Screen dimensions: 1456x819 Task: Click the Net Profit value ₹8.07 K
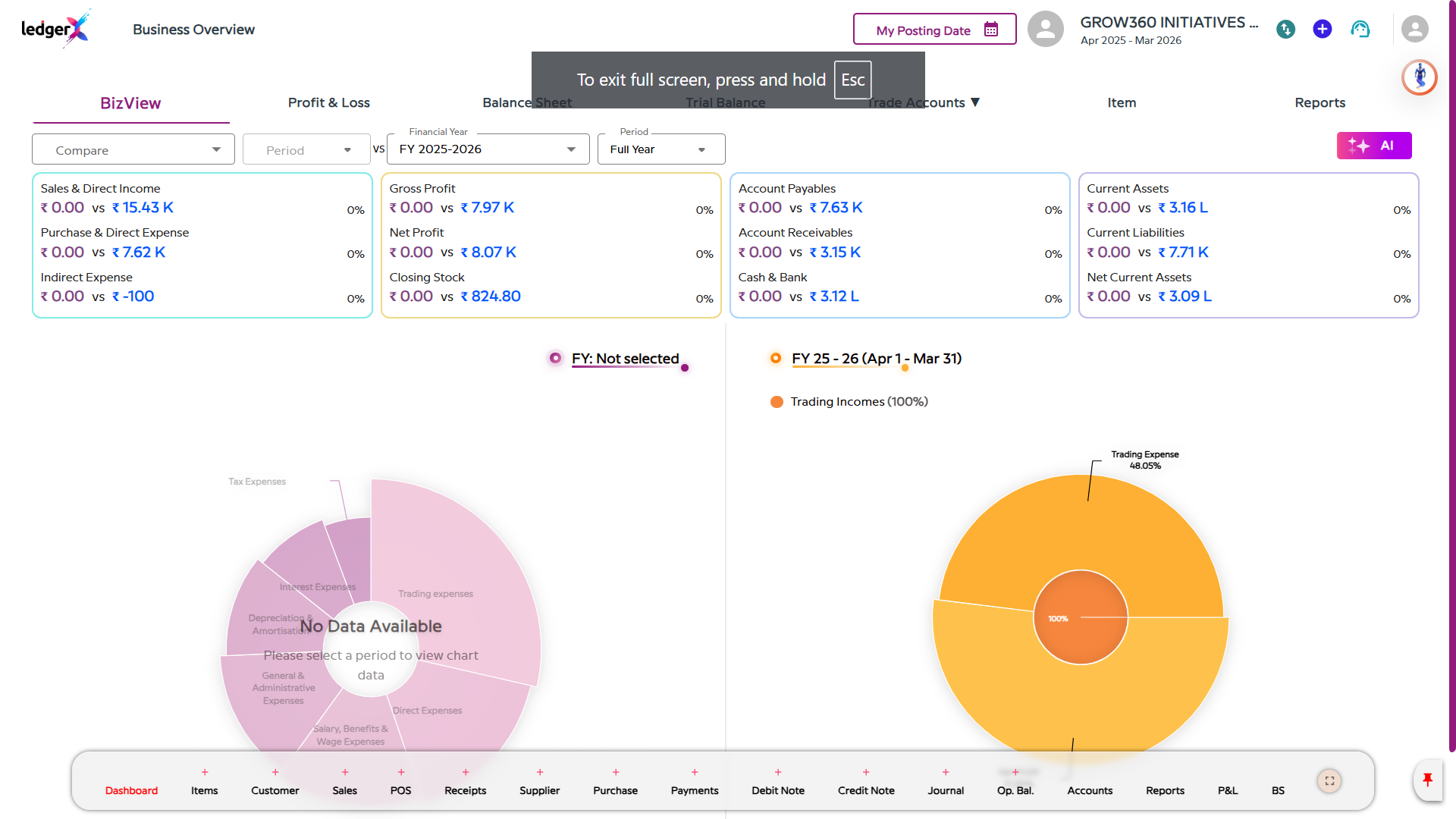click(488, 252)
